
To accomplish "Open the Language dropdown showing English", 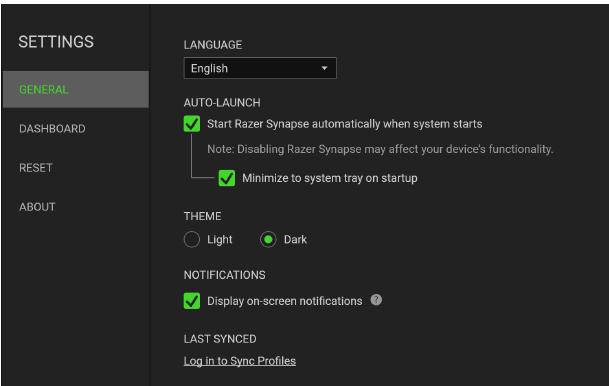I will [x=260, y=68].
